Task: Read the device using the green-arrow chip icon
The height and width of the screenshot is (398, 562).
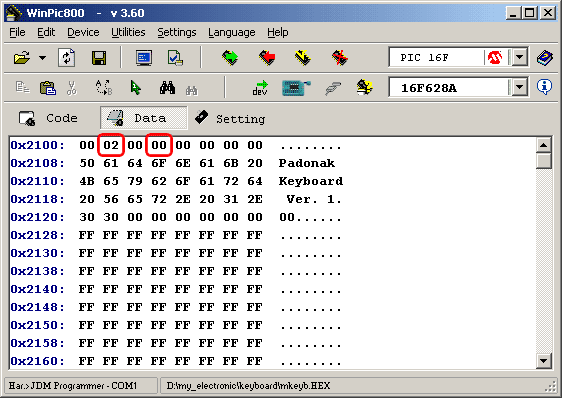Action: 230,58
